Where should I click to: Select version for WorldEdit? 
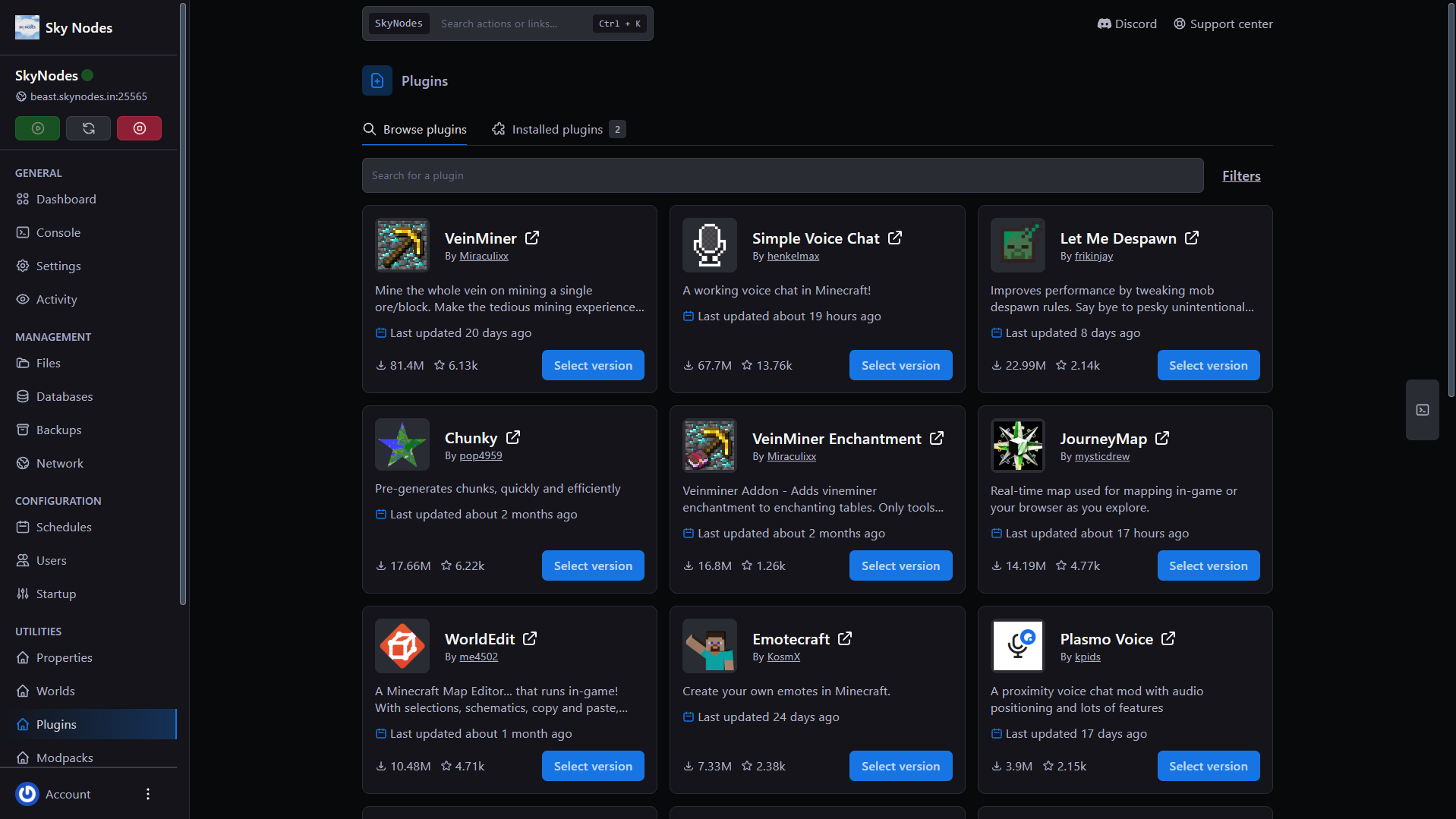click(593, 766)
